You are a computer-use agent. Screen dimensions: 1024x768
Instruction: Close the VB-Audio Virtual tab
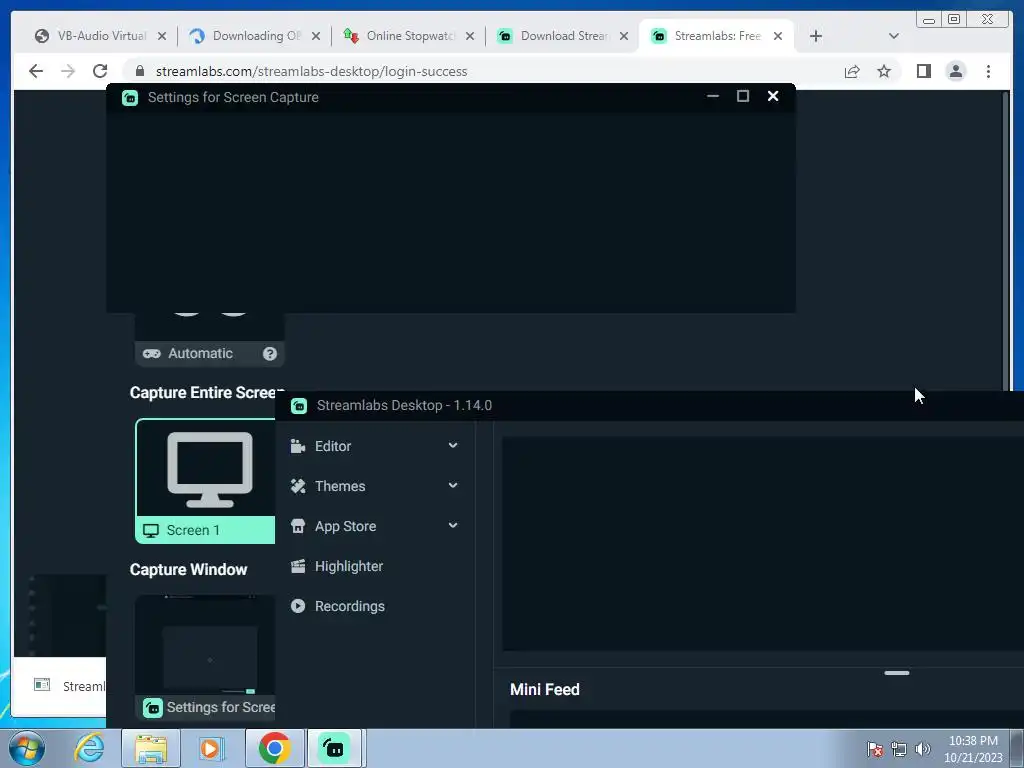click(x=162, y=36)
